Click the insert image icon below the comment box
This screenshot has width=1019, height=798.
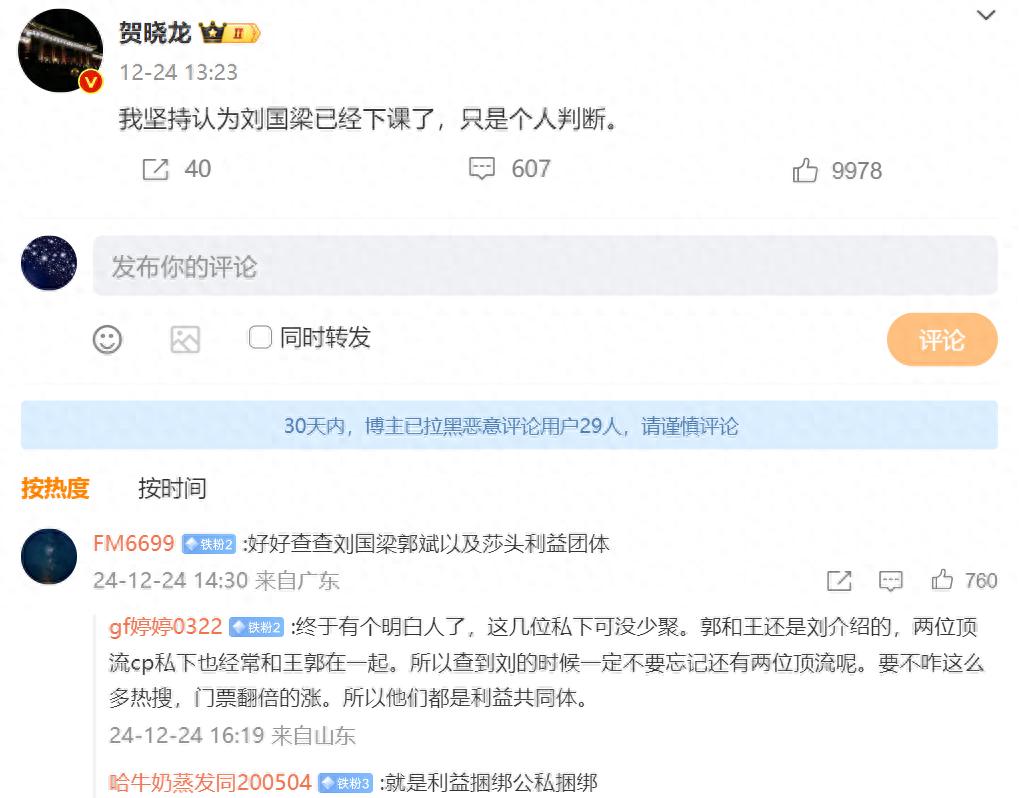(185, 339)
